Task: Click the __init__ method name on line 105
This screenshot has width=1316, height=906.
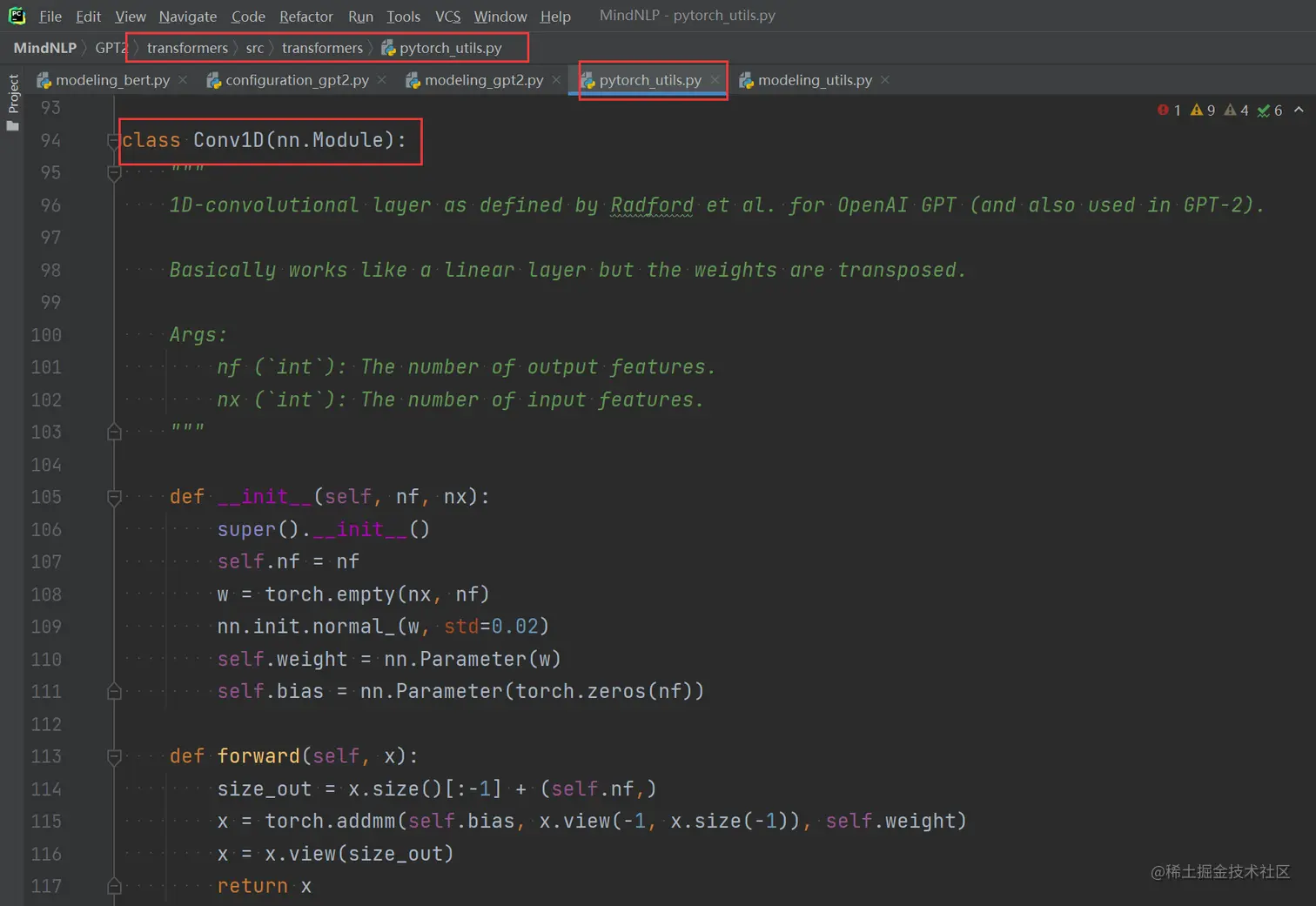Action: point(265,497)
